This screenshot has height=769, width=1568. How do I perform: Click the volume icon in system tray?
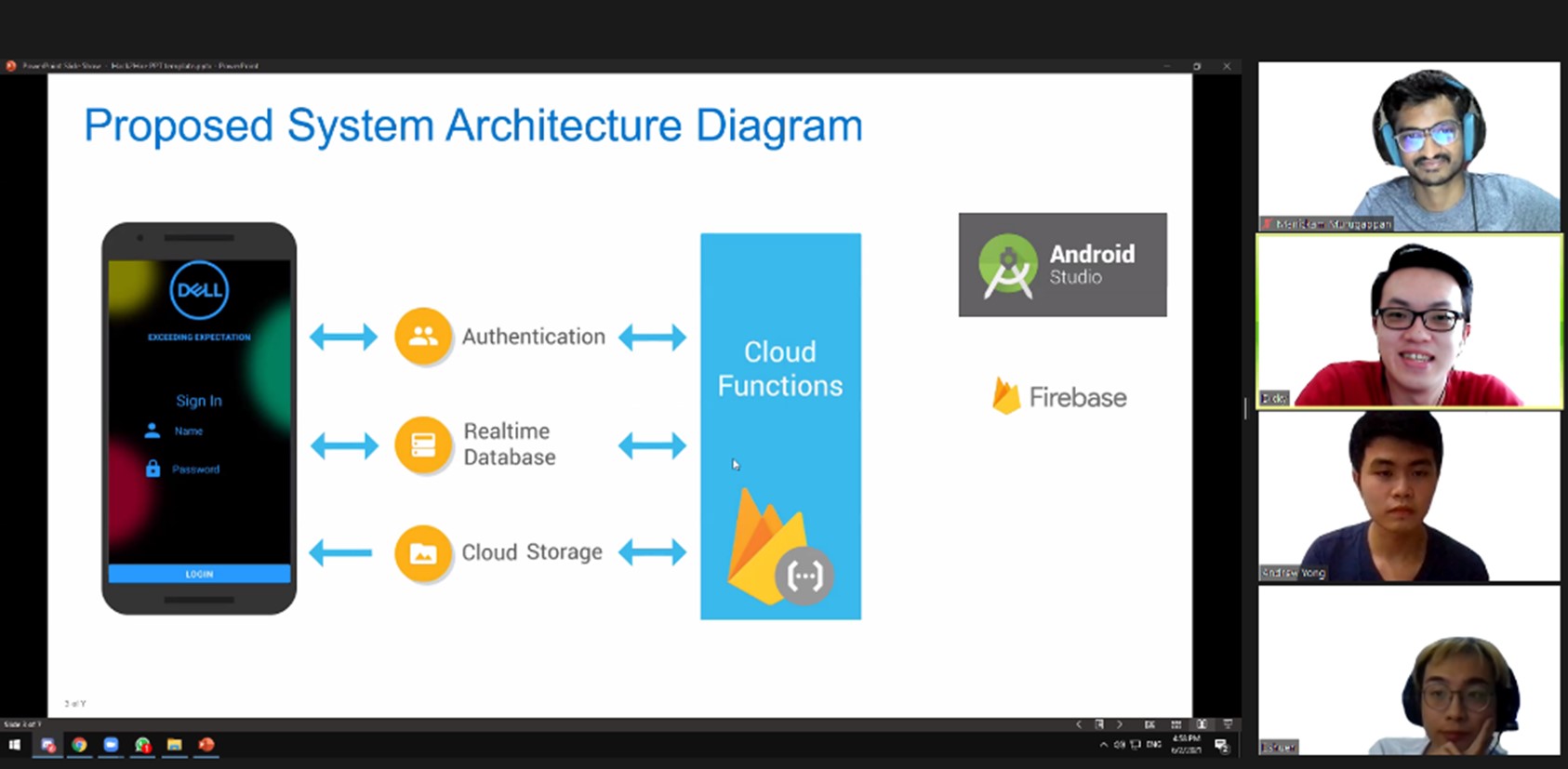(1120, 745)
